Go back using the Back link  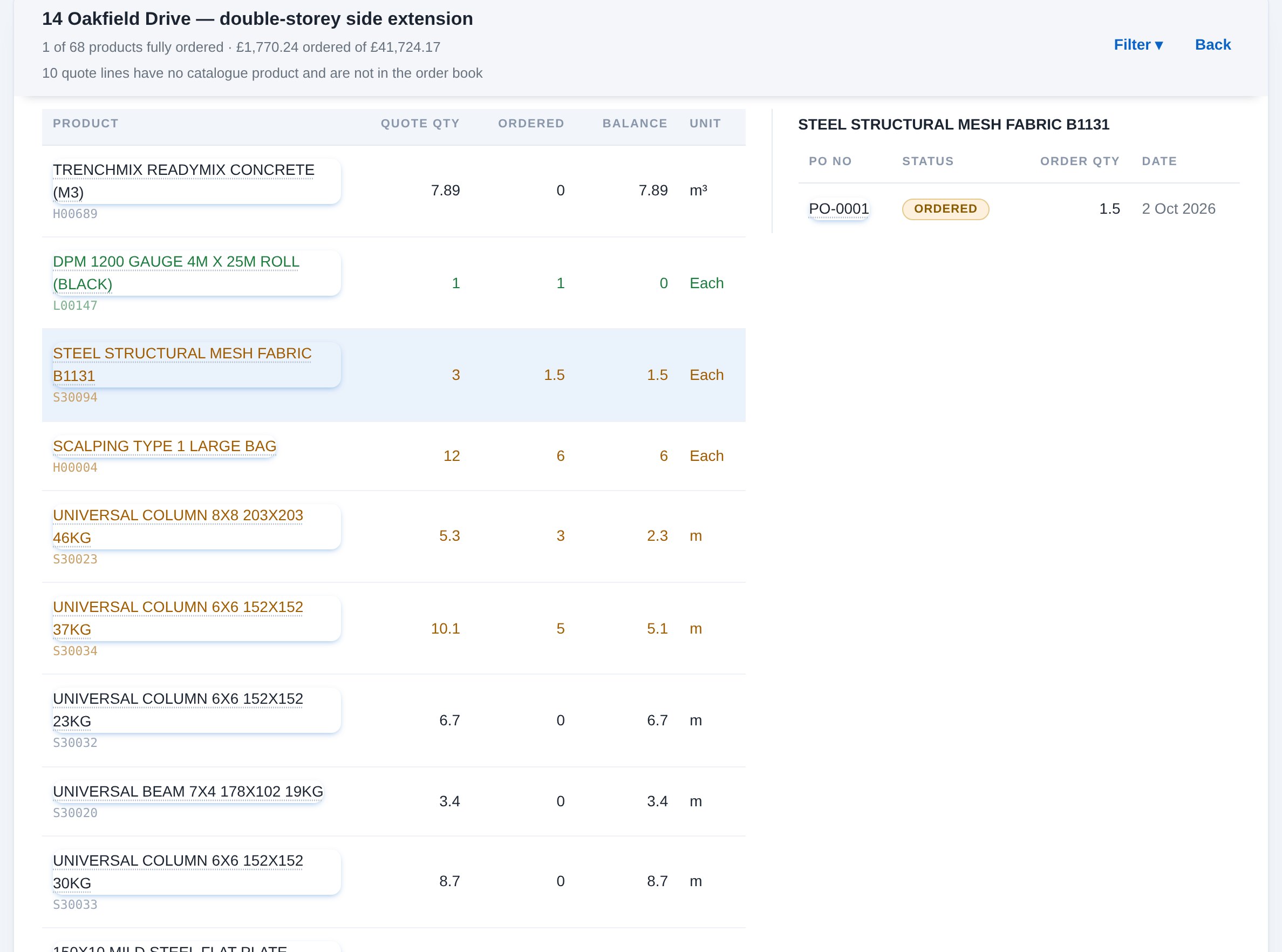1212,45
